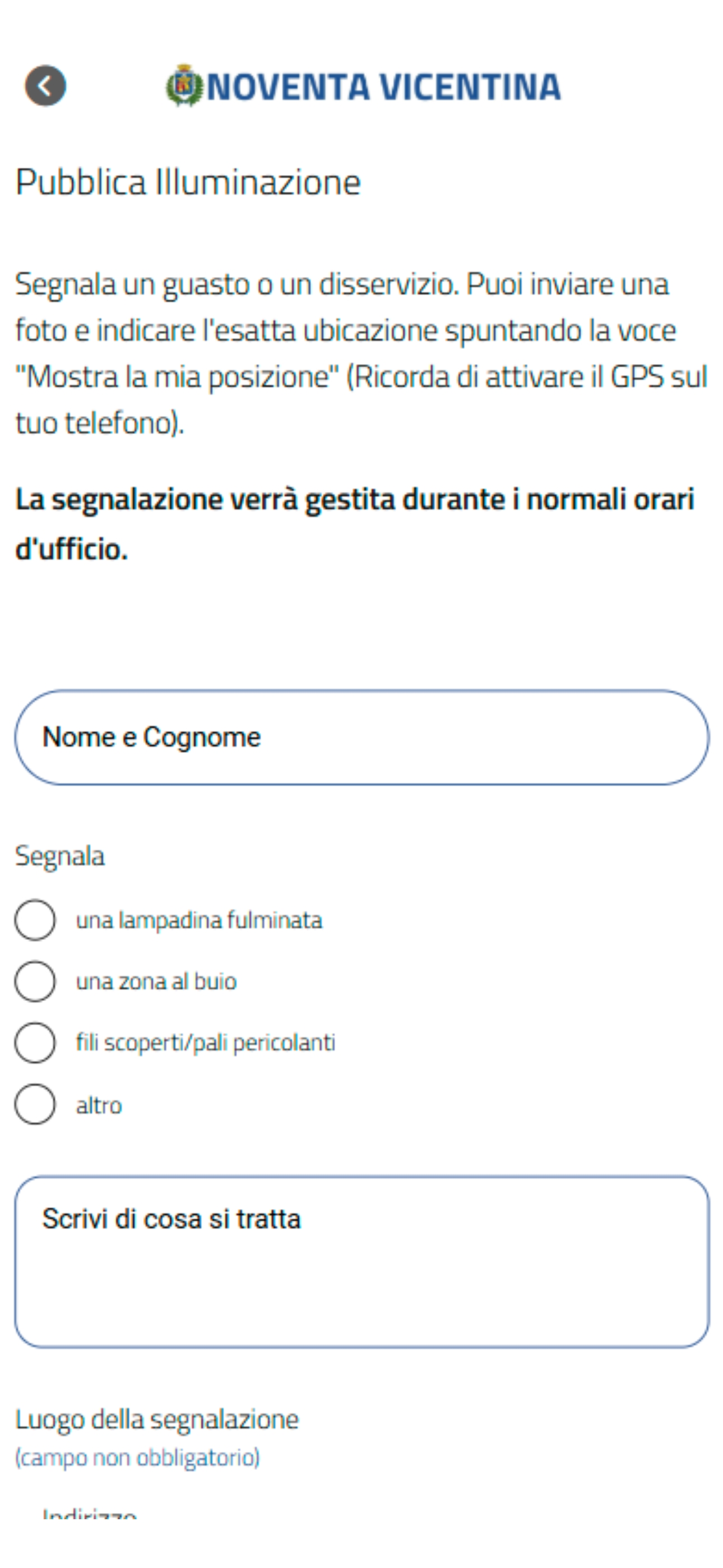Select the 'una lampadina fulminata' radio button
This screenshot has width=723, height=1568.
[35, 920]
